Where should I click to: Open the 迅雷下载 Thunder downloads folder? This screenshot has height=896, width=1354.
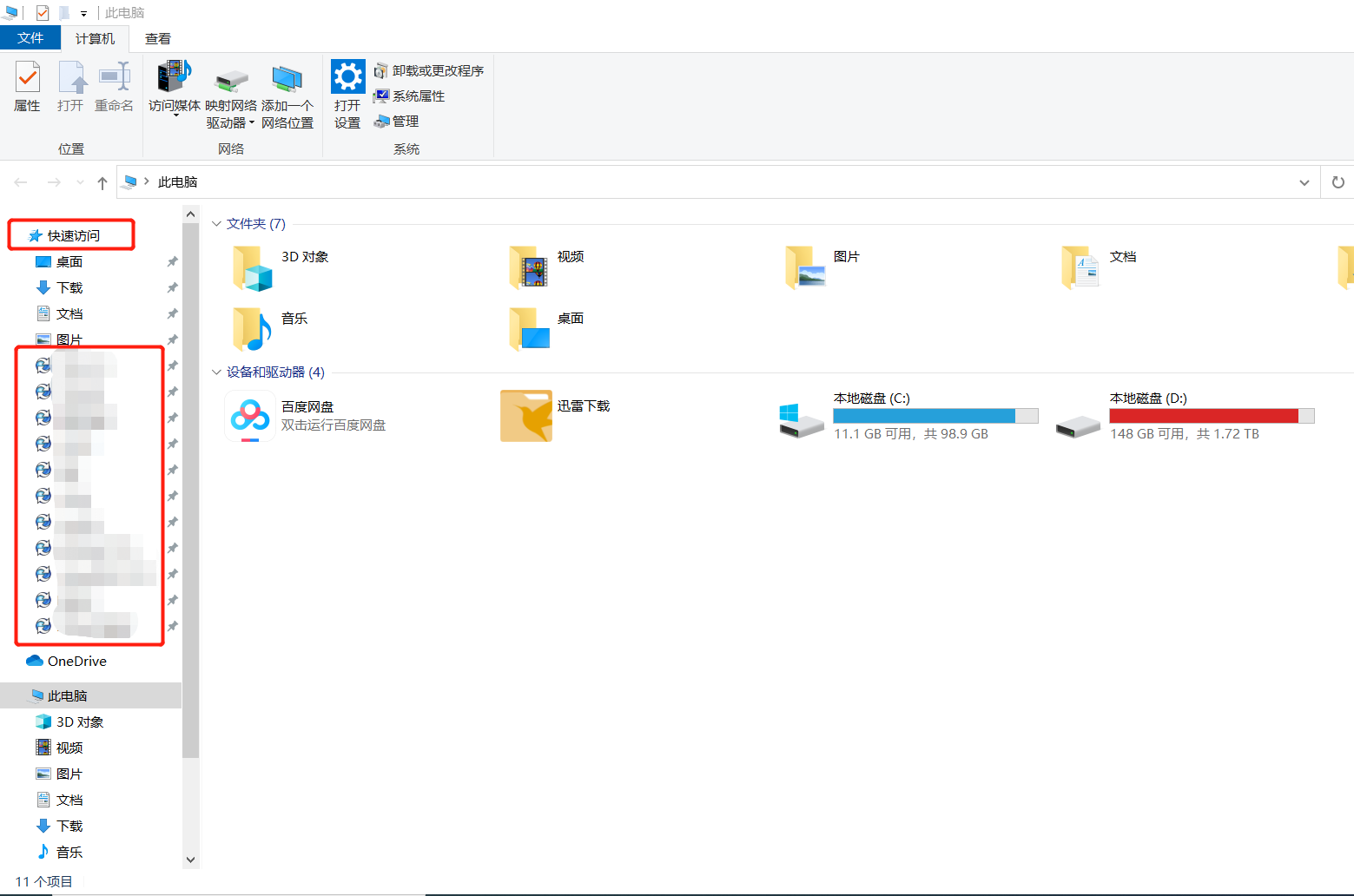525,416
